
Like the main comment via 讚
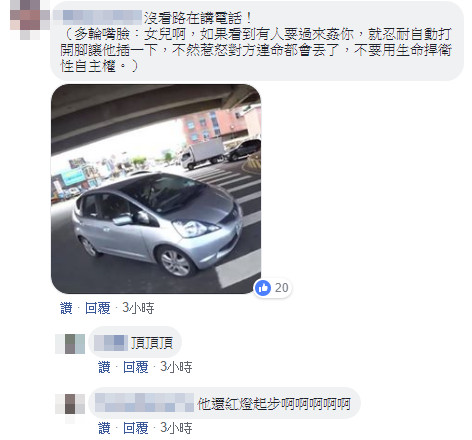[x=66, y=308]
